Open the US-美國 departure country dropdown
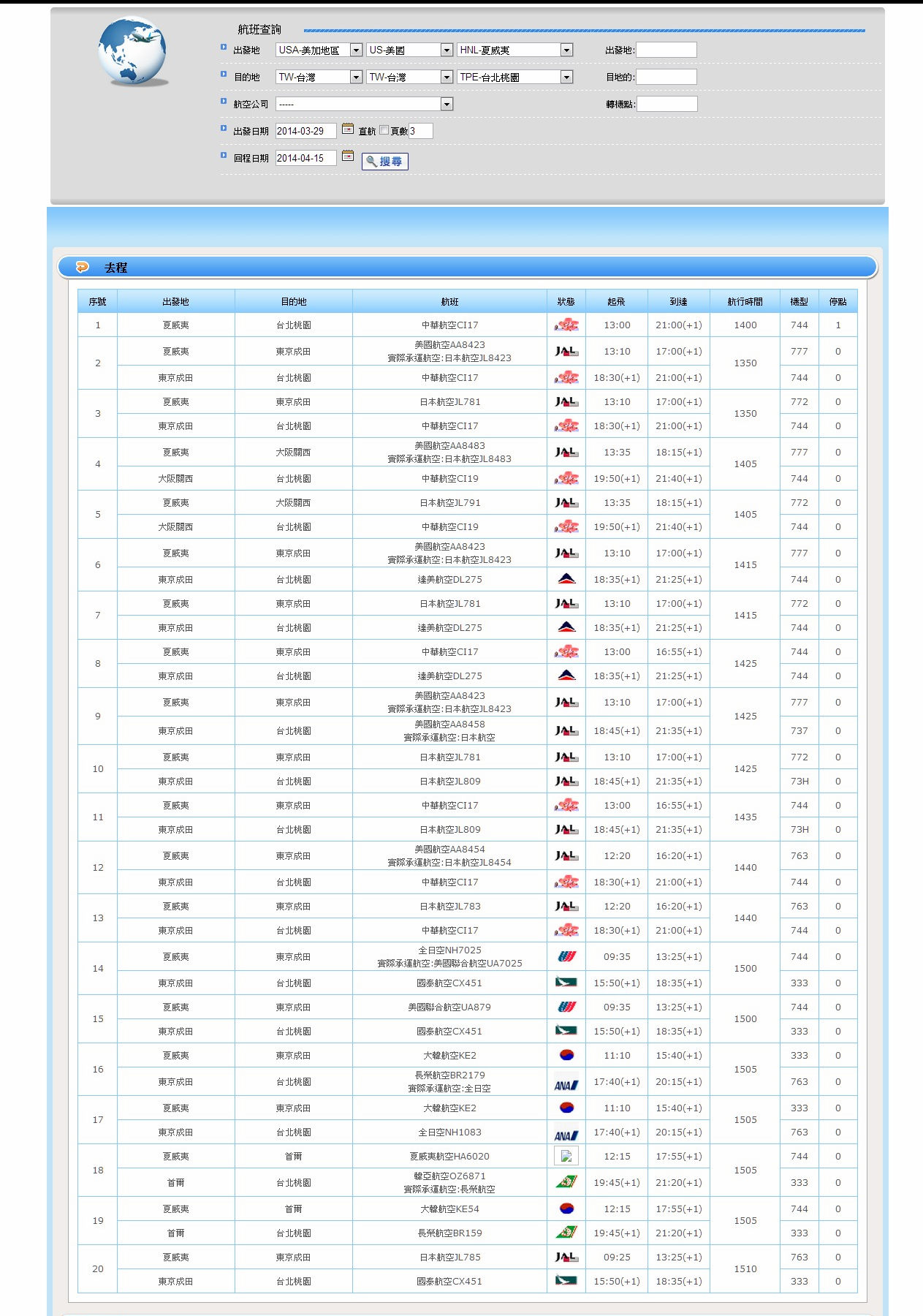923x1316 pixels. (x=410, y=50)
